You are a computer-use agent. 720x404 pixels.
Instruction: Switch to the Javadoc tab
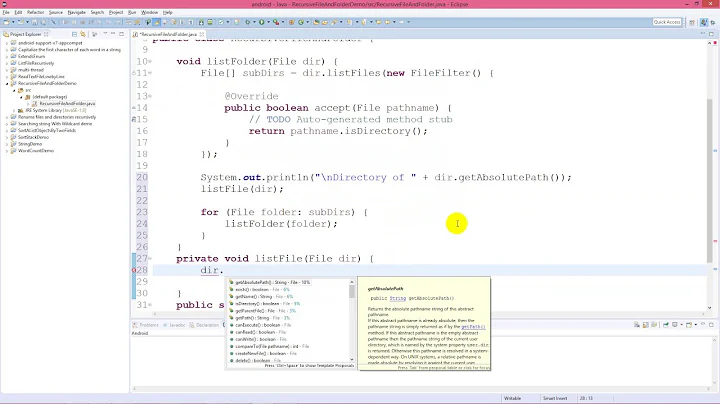pyautogui.click(x=174, y=325)
